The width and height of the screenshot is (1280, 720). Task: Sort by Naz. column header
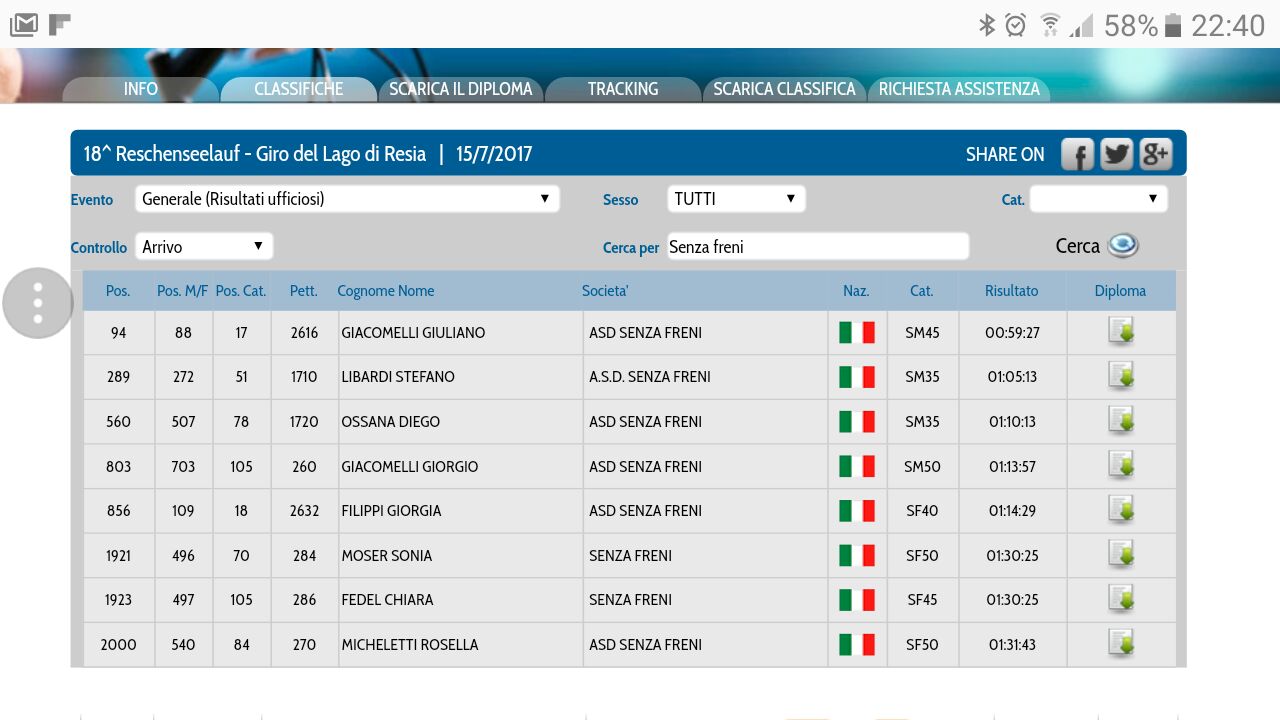(x=856, y=291)
